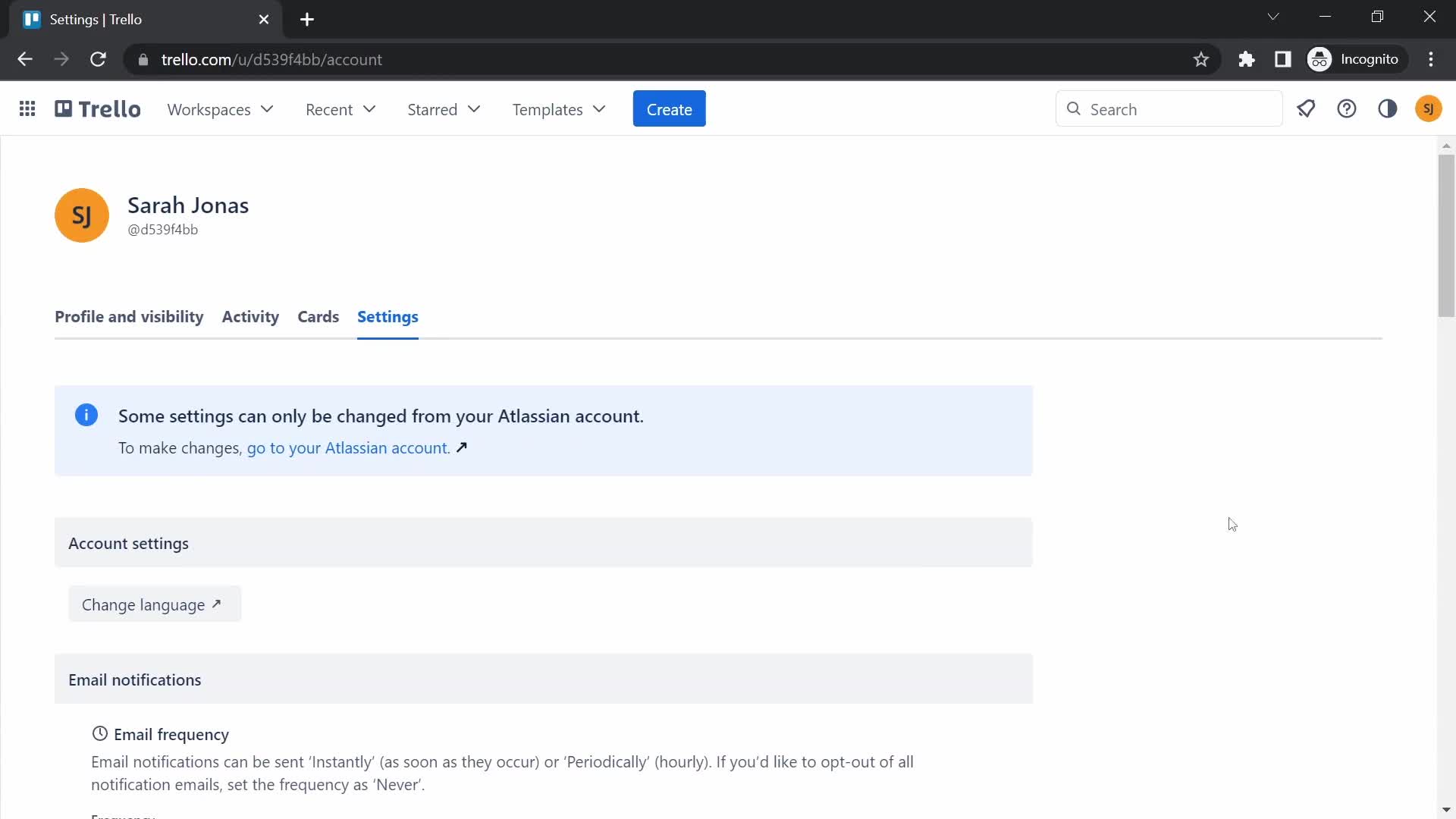Click the browser extensions puzzle icon

[x=1247, y=59]
